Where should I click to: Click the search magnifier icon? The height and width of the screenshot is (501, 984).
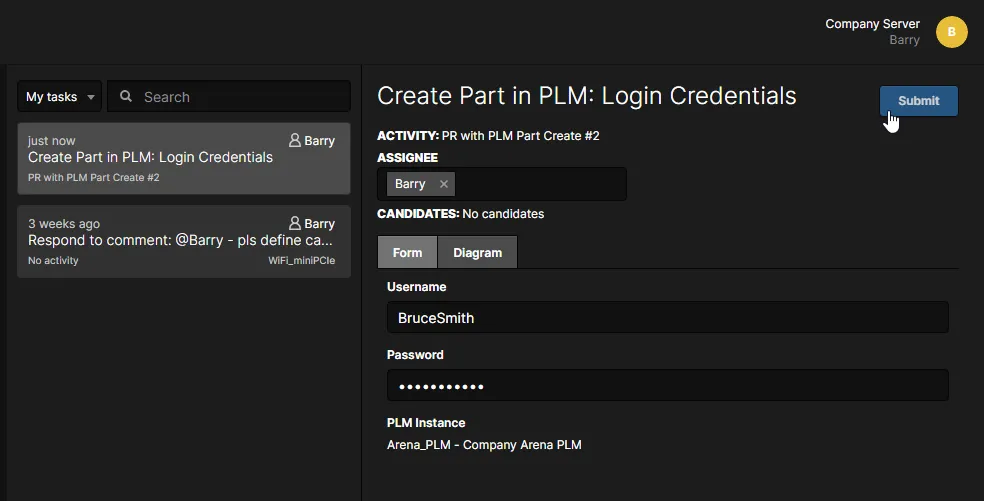pos(126,96)
